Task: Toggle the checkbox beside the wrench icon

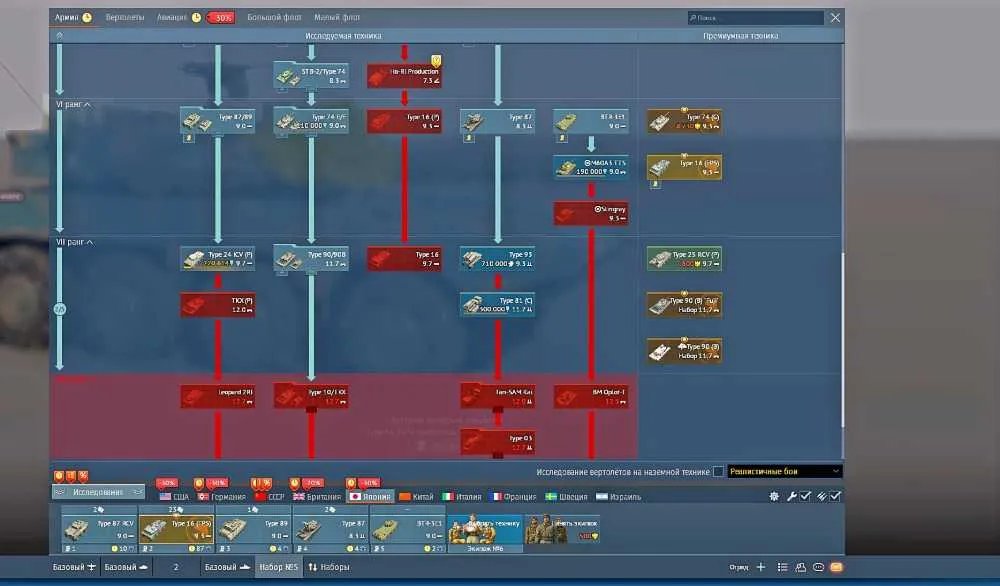Action: tap(805, 496)
